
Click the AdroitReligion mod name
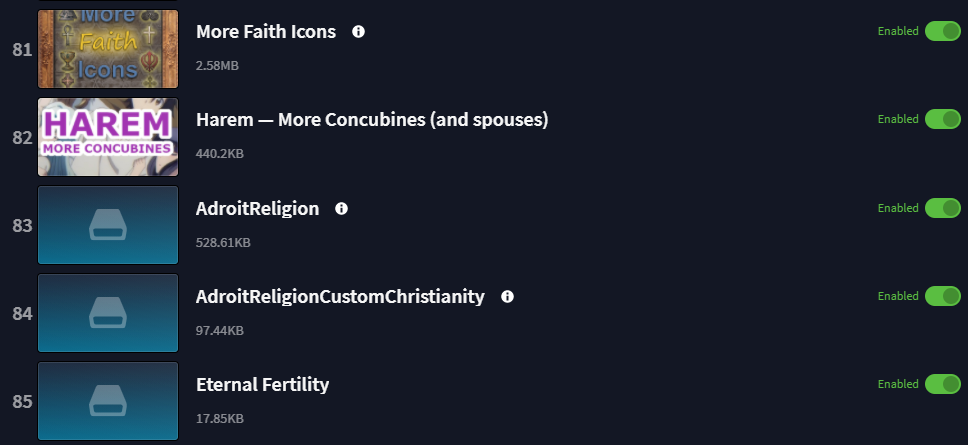tap(257, 209)
